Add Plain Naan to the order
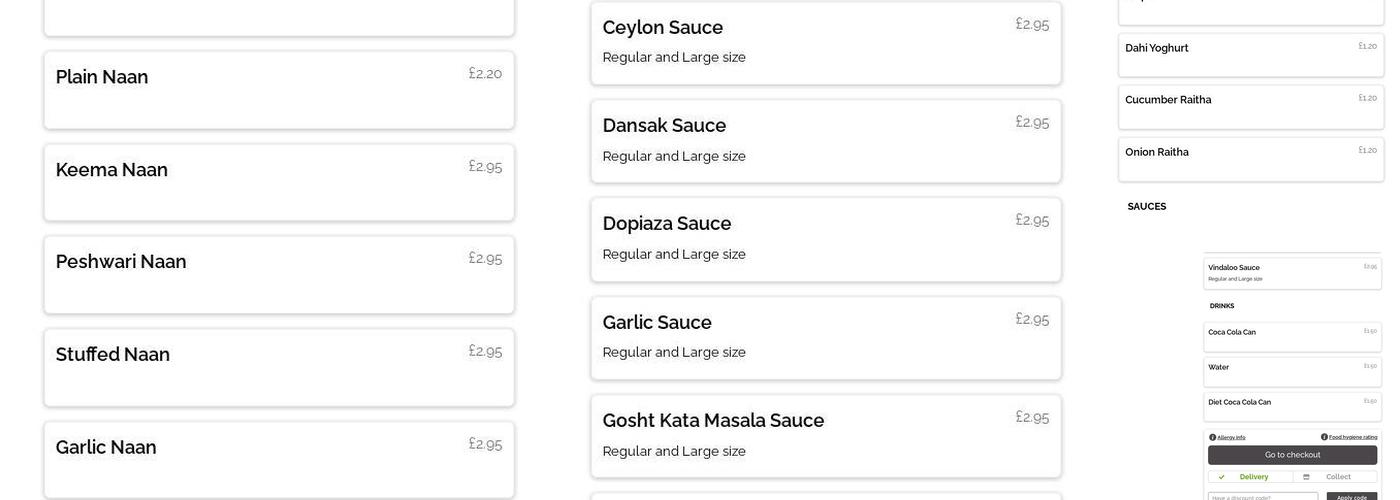 click(279, 90)
